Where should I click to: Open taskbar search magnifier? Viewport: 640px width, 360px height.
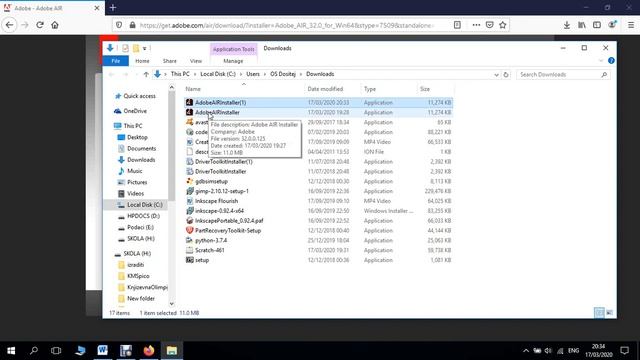(x=34, y=350)
